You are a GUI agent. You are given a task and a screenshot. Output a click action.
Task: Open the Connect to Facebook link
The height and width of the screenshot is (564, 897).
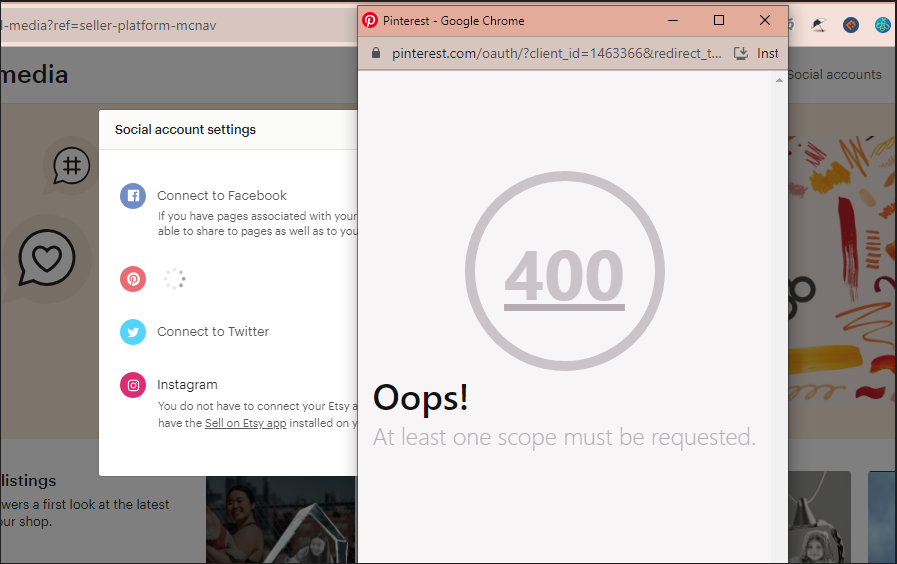point(221,196)
